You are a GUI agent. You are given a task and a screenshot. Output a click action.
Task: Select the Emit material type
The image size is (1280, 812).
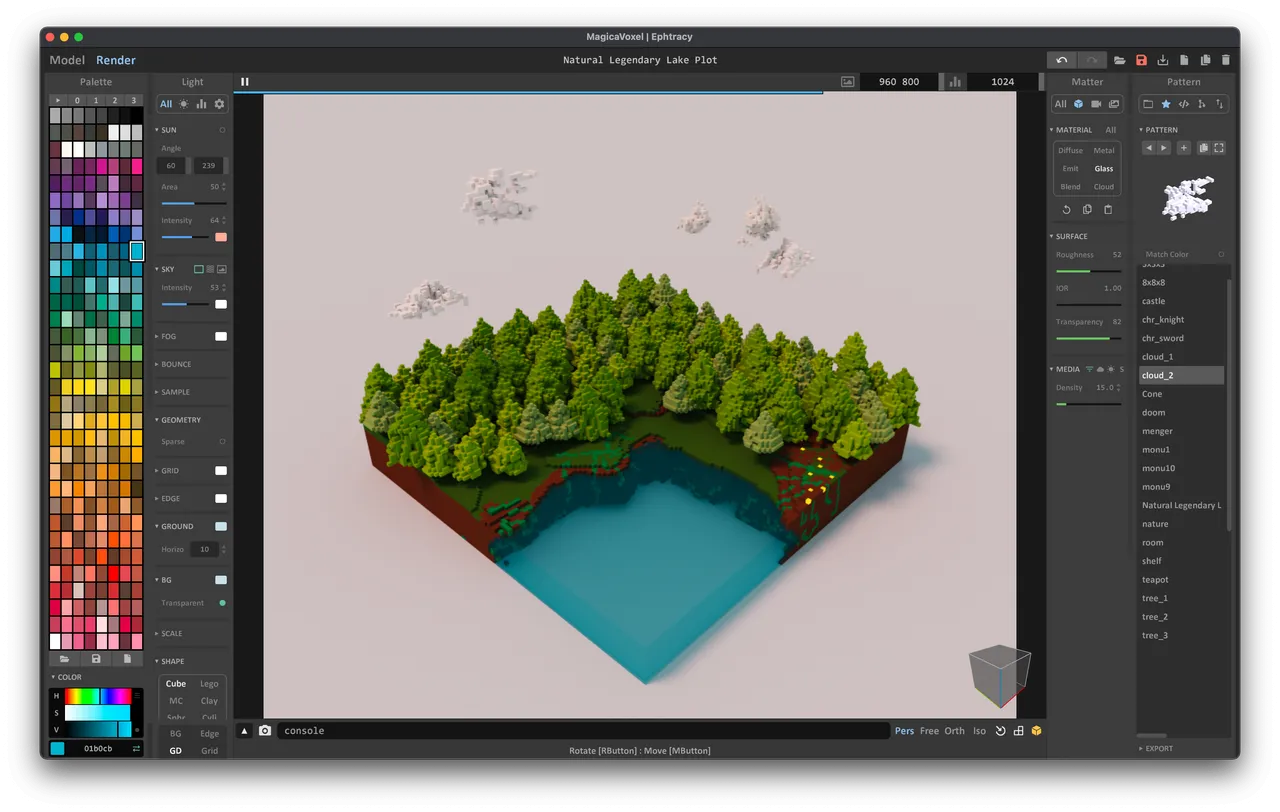[1071, 169]
